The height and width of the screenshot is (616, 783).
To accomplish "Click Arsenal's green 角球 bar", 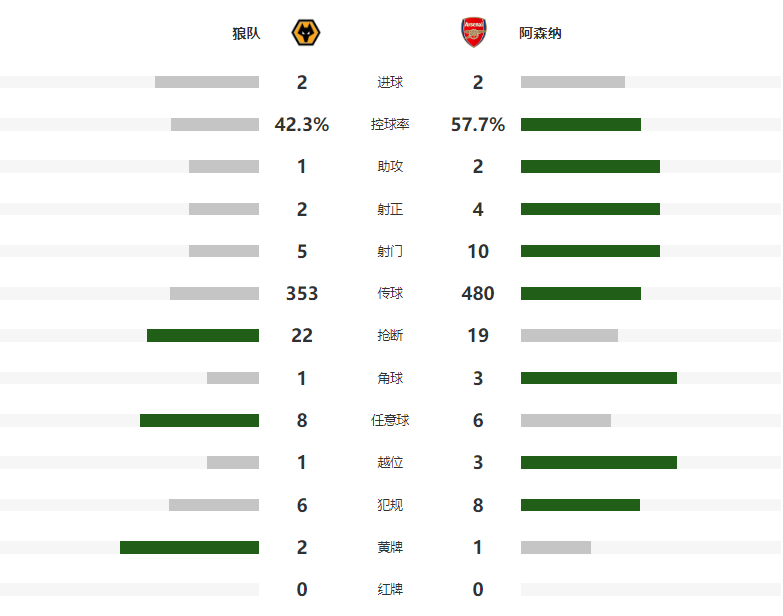I will click(598, 378).
